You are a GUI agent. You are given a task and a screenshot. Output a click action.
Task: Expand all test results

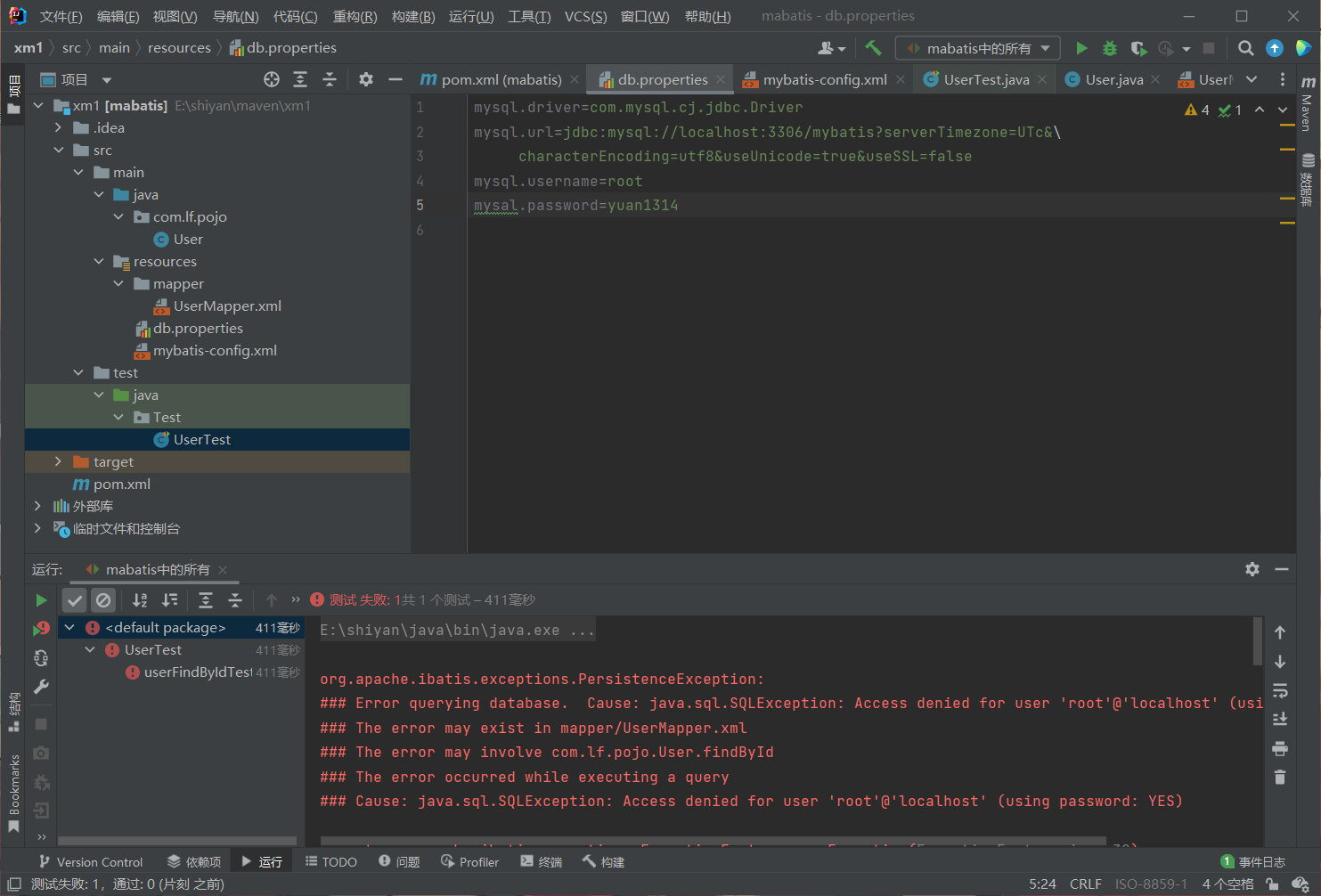206,600
